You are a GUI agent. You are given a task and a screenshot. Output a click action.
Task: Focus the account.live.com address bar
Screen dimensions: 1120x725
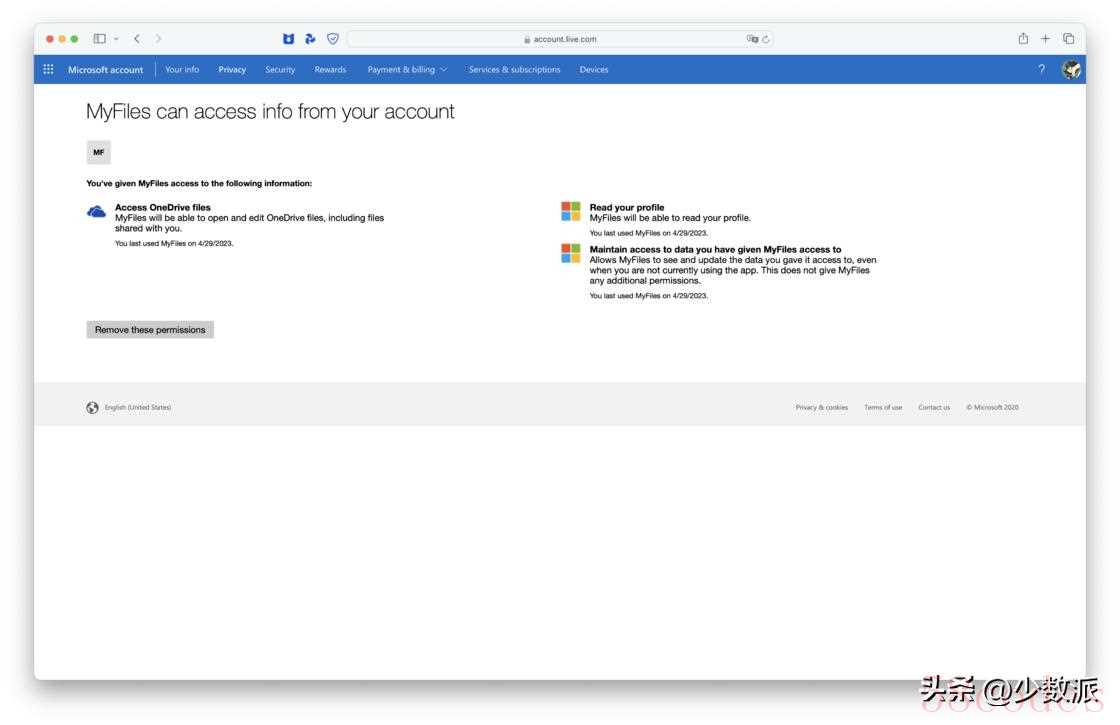[x=560, y=39]
